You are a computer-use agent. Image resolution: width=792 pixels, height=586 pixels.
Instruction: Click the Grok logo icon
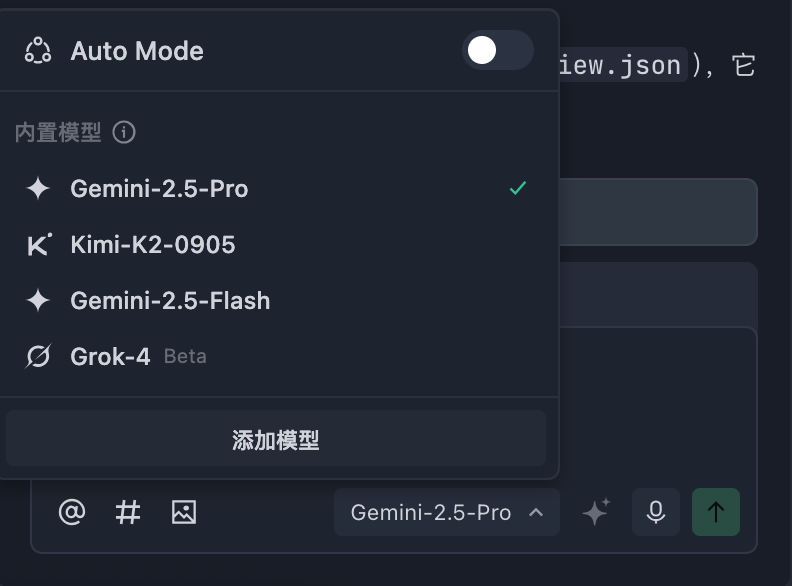38,356
